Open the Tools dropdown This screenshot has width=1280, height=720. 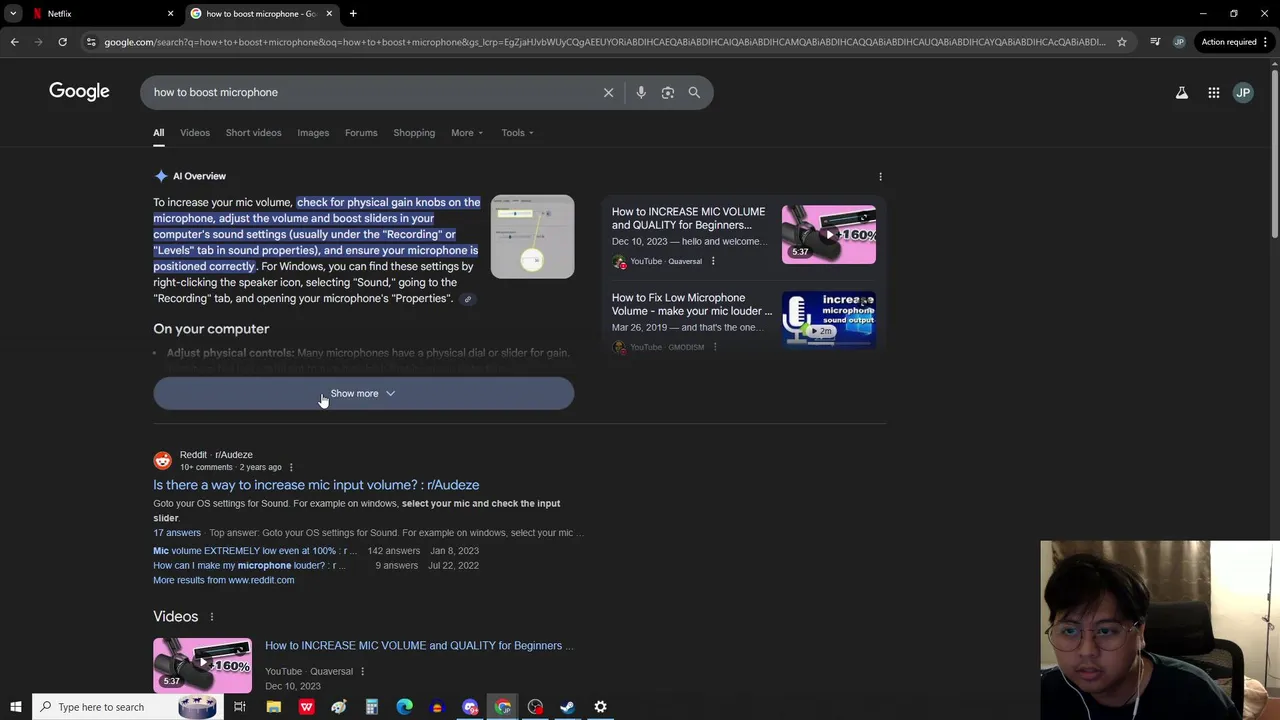[x=517, y=133]
